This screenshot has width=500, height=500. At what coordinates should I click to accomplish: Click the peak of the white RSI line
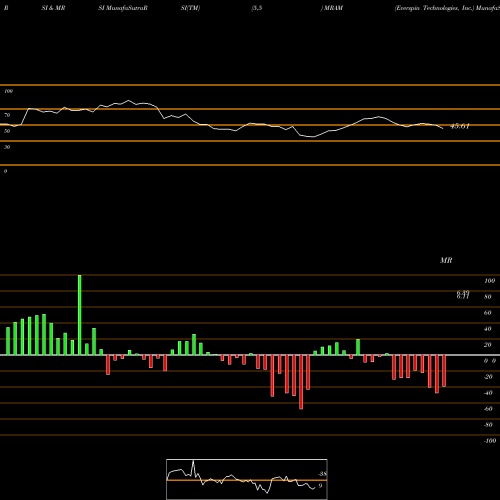128,100
